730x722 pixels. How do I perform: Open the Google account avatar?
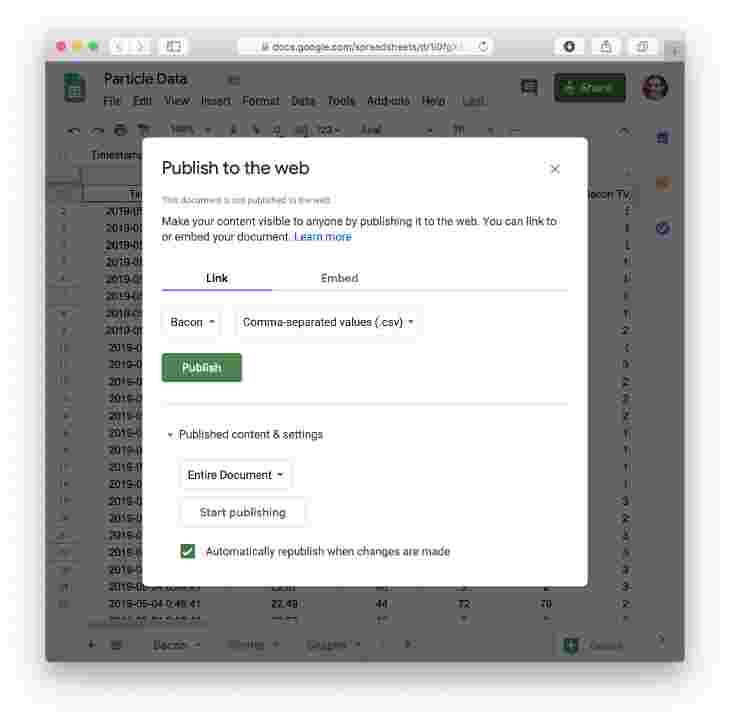(x=655, y=87)
